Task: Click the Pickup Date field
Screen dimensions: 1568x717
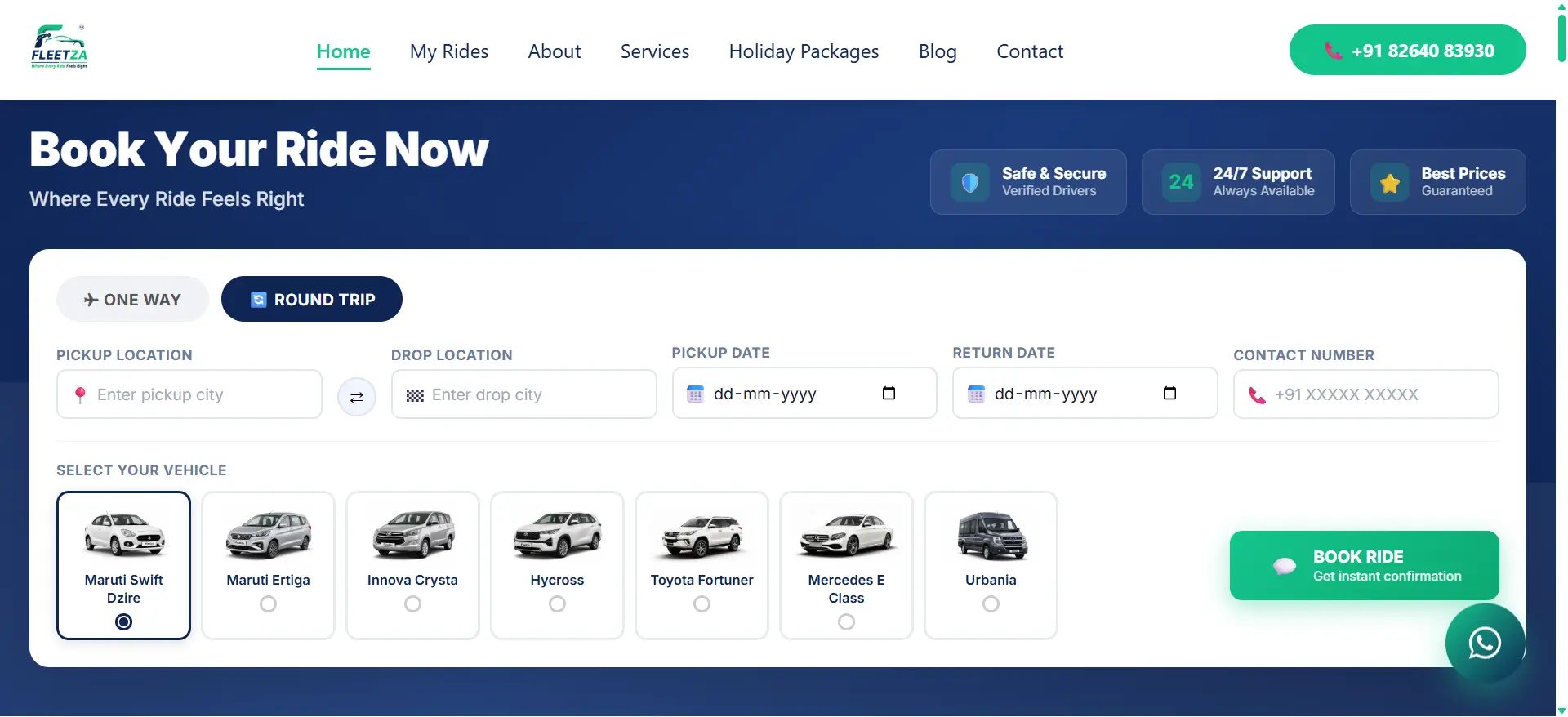Action: [x=804, y=393]
